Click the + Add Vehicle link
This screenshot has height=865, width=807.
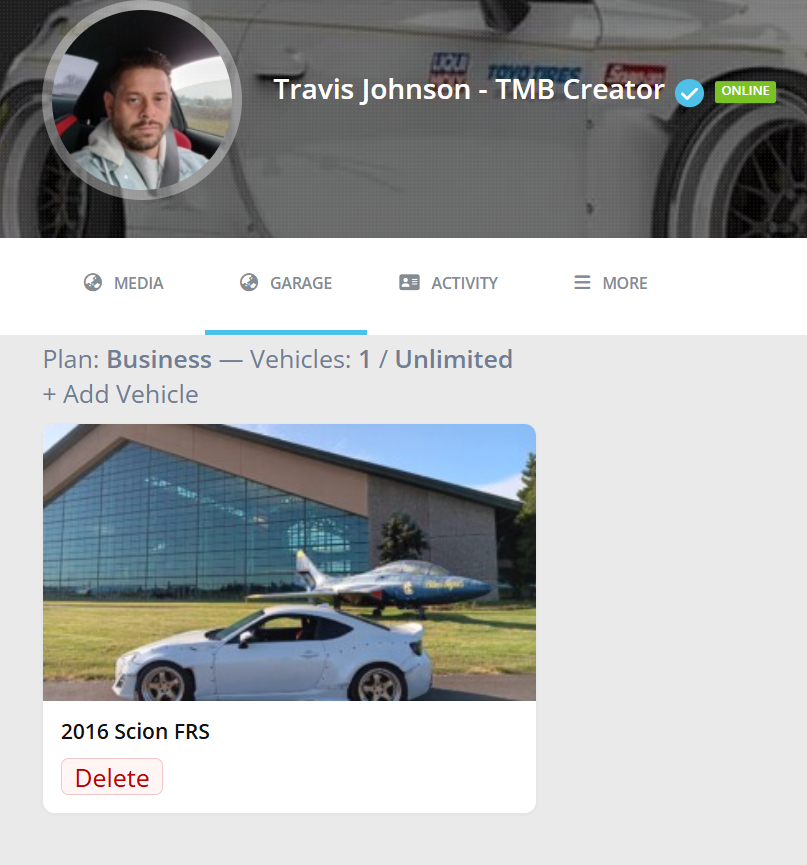[121, 394]
